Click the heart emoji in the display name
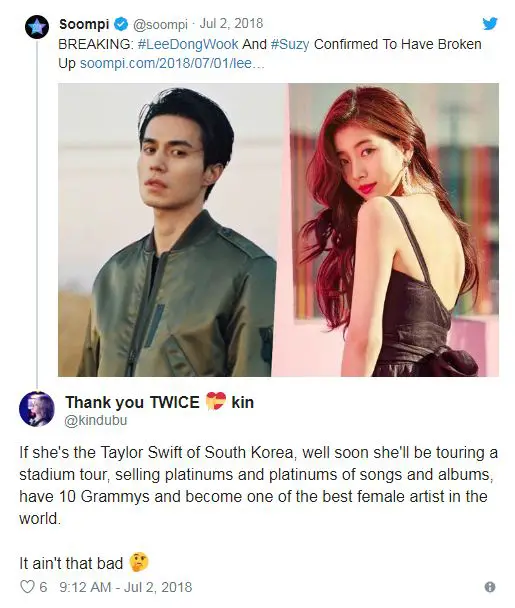This screenshot has width=515, height=608. click(216, 401)
